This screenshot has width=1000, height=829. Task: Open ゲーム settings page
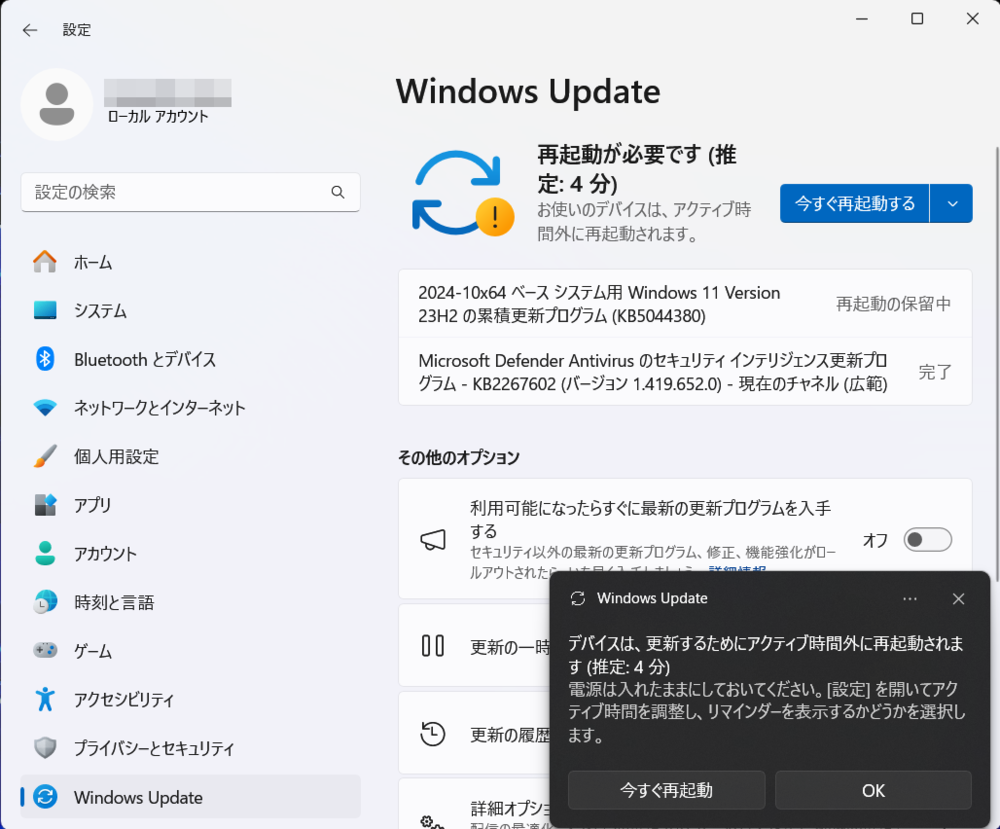point(190,650)
